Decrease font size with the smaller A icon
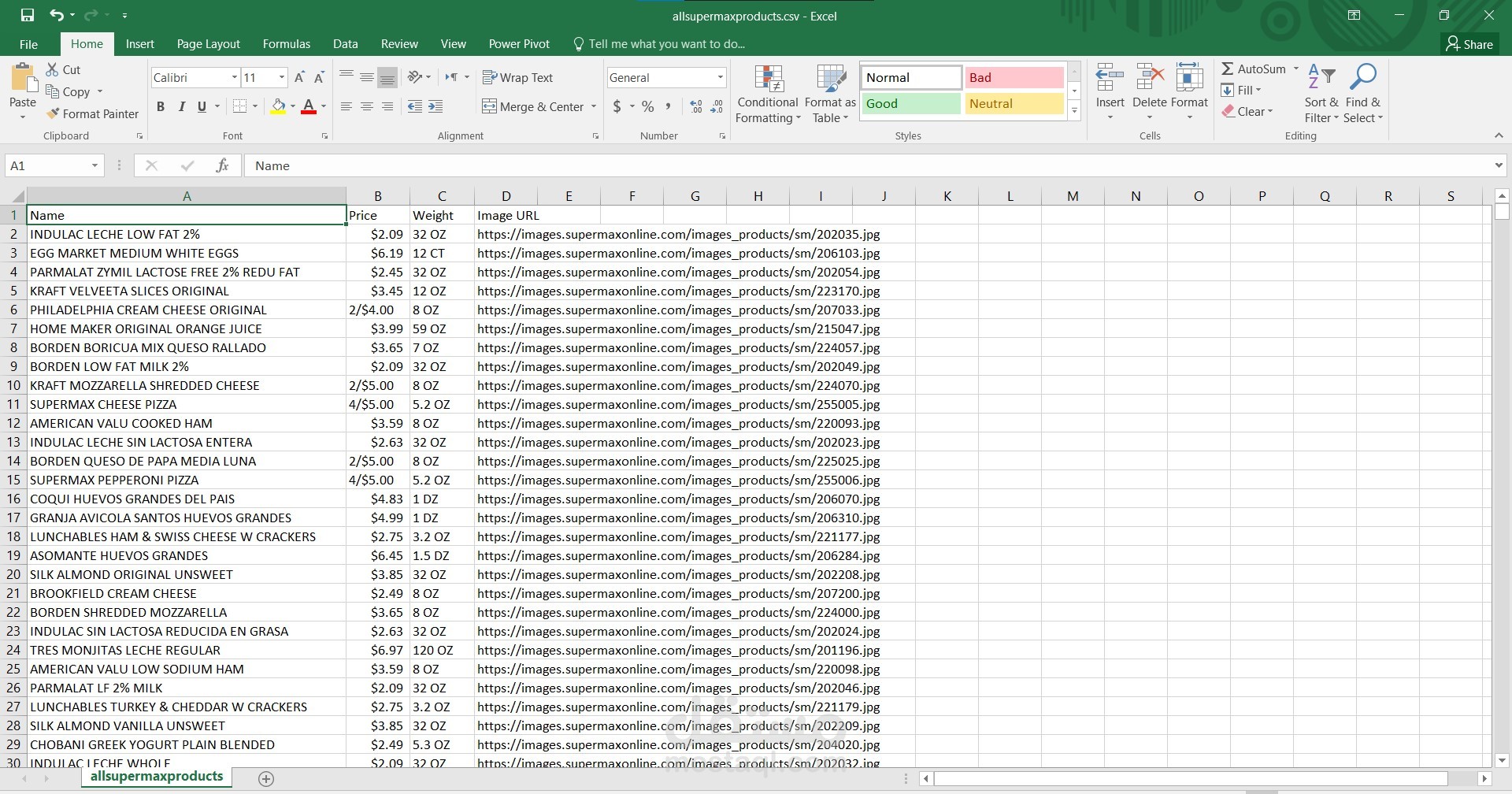Image resolution: width=1512 pixels, height=794 pixels. 319,77
